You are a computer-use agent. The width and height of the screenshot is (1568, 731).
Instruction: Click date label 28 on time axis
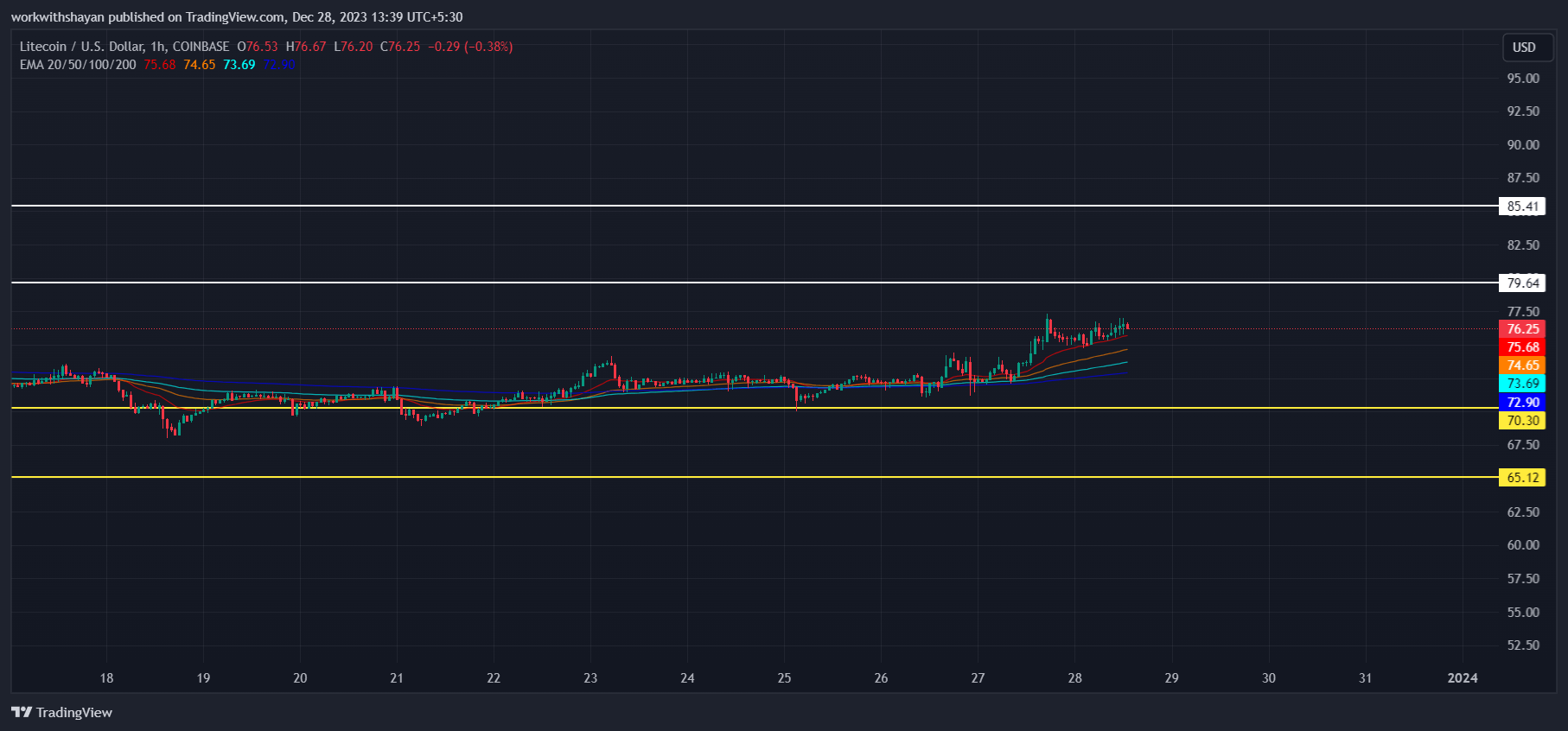tap(1074, 678)
